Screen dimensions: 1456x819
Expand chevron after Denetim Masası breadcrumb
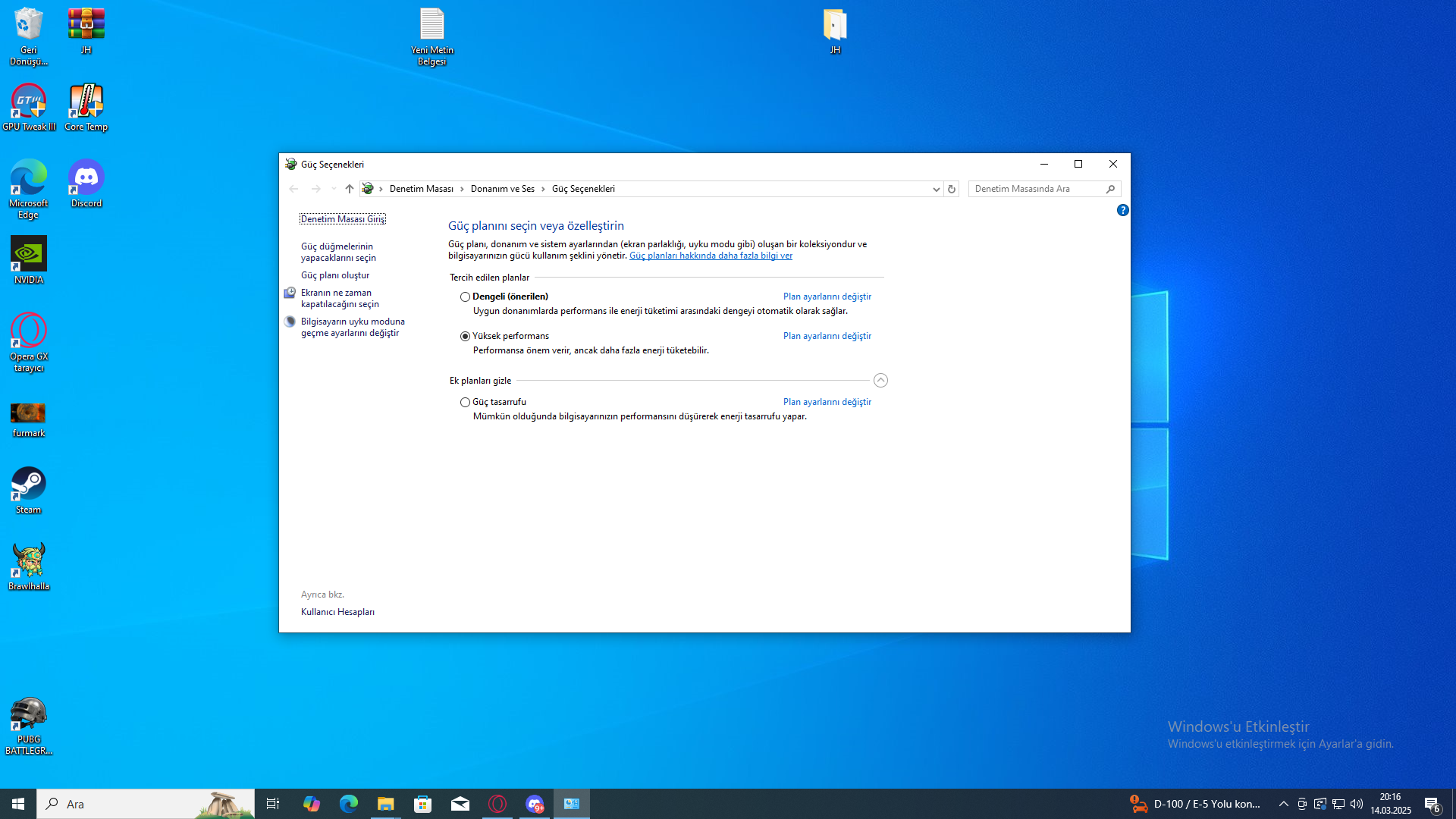[462, 189]
